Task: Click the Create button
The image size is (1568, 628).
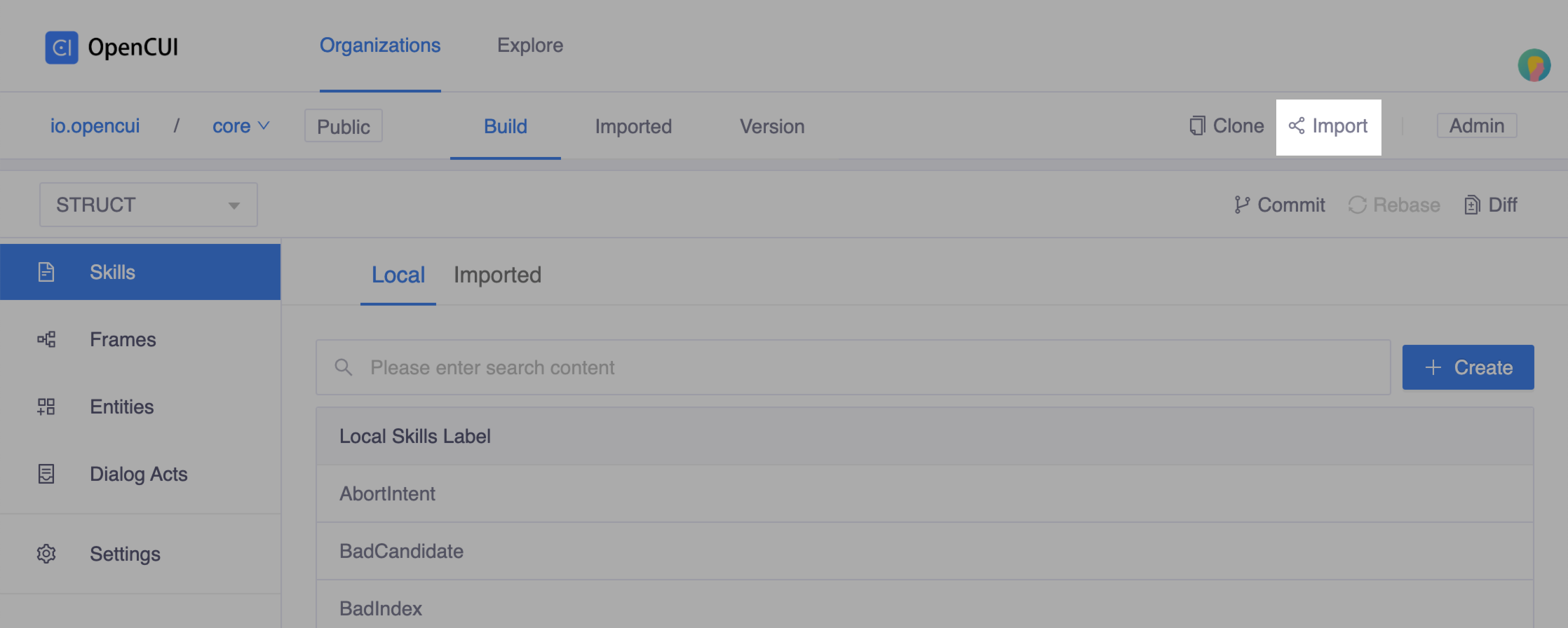Action: pos(1468,367)
